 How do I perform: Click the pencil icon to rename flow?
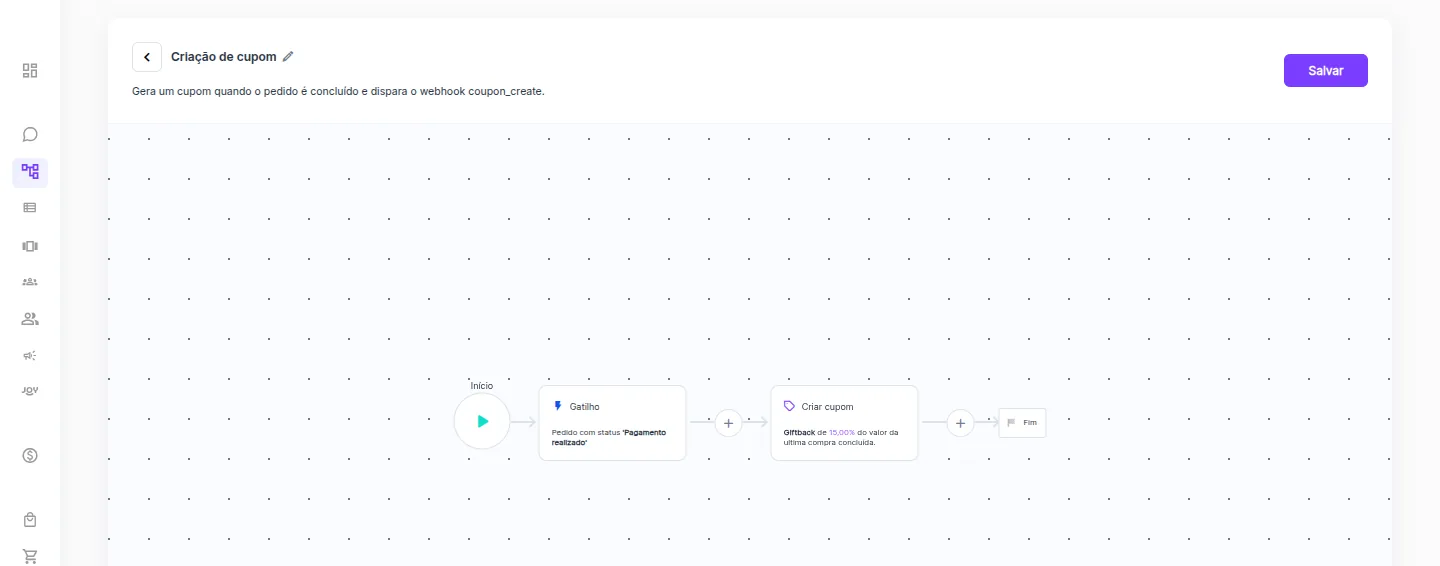(288, 57)
